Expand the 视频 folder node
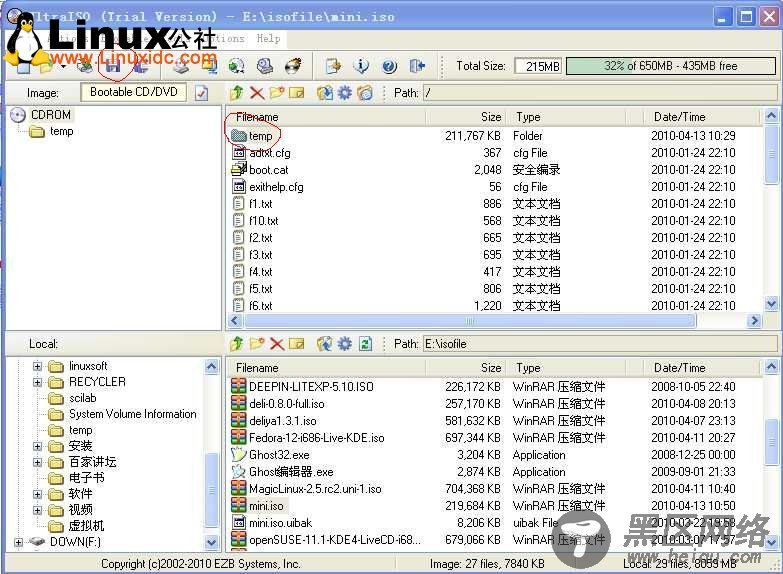The height and width of the screenshot is (574, 783). [x=37, y=510]
